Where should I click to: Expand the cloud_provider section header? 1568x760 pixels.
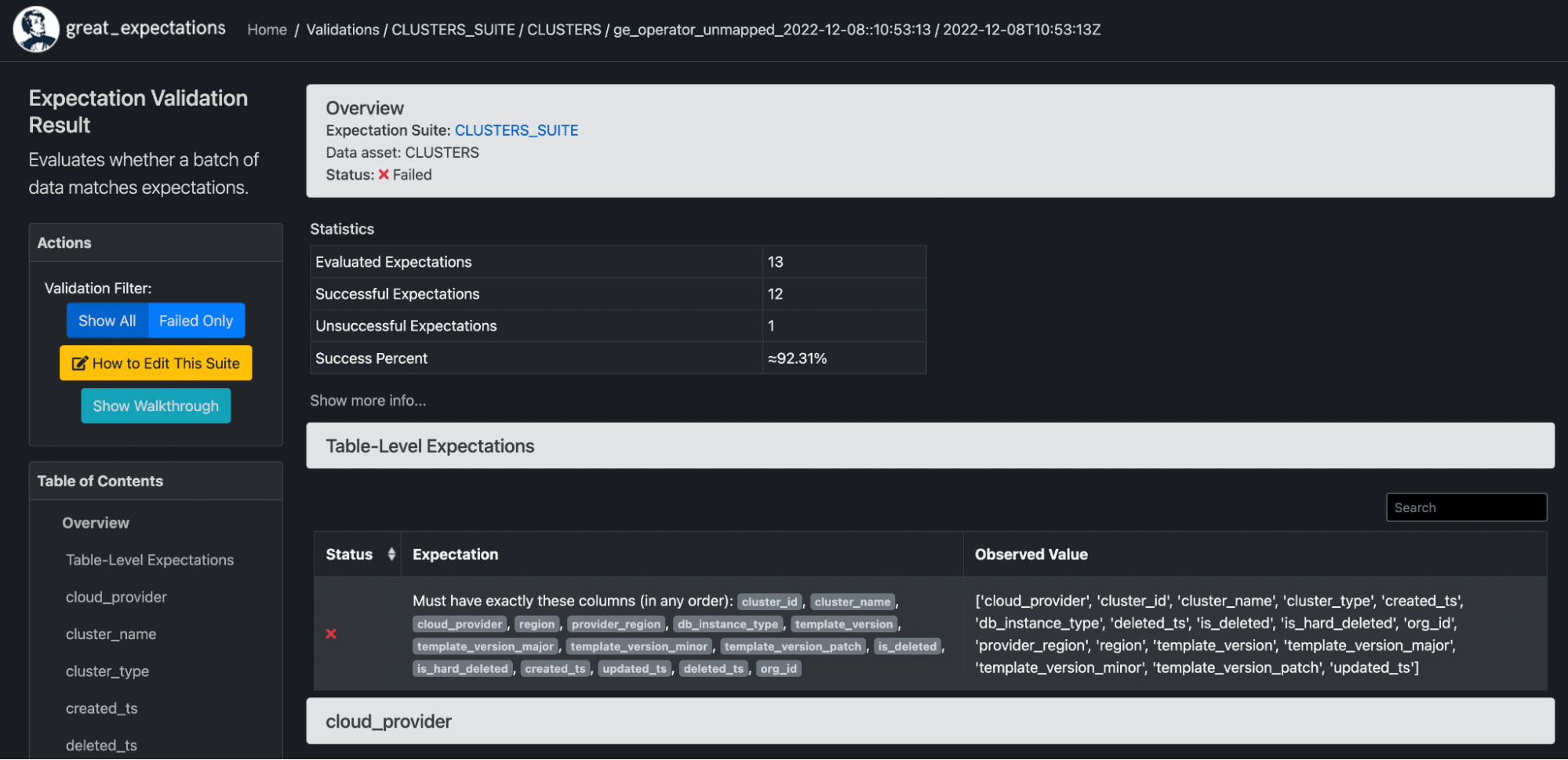point(388,722)
